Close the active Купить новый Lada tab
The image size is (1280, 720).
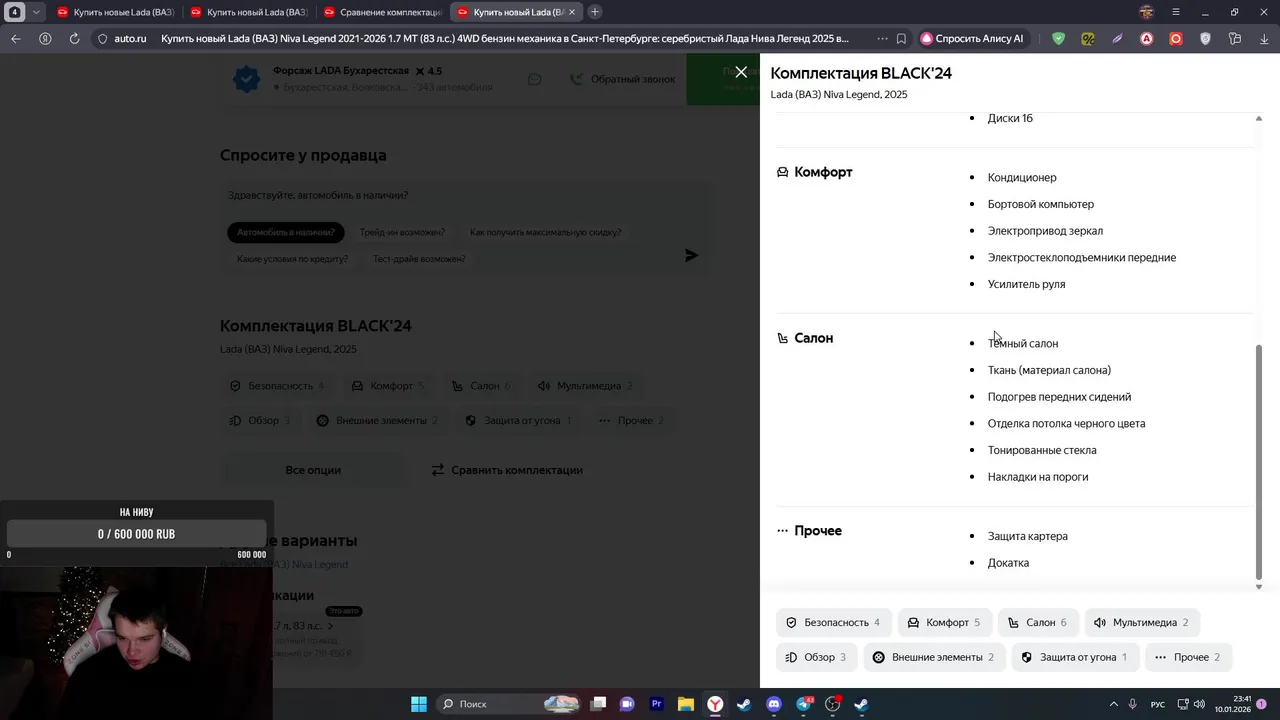572,12
